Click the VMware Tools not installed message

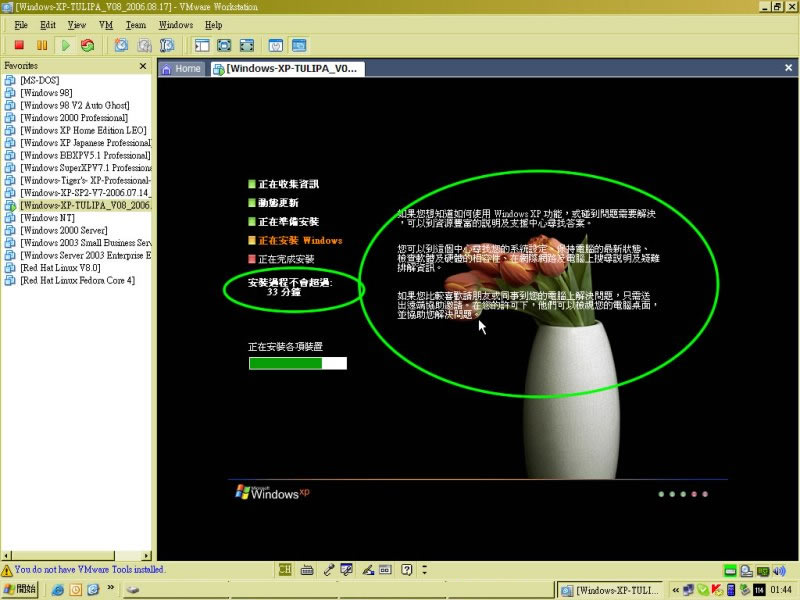89,569
